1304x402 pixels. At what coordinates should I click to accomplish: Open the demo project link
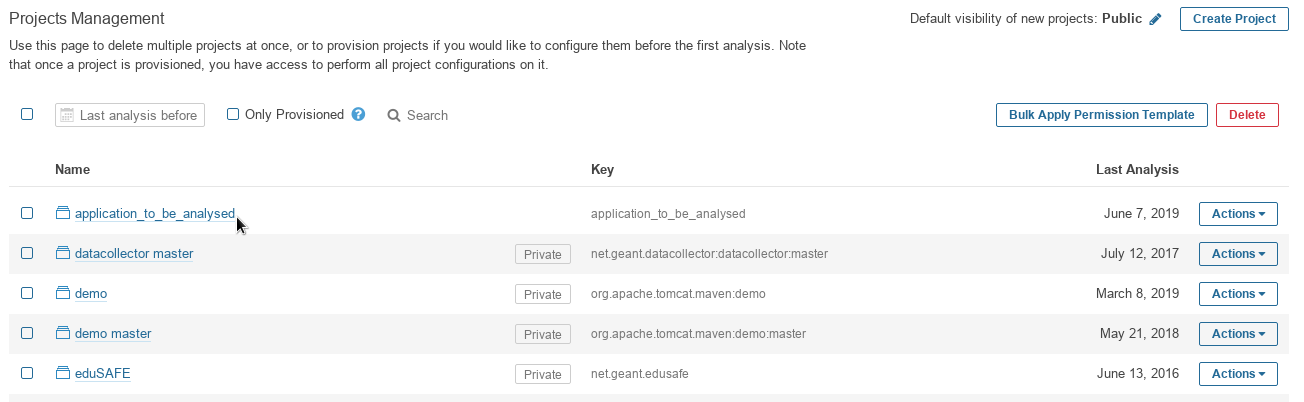91,294
